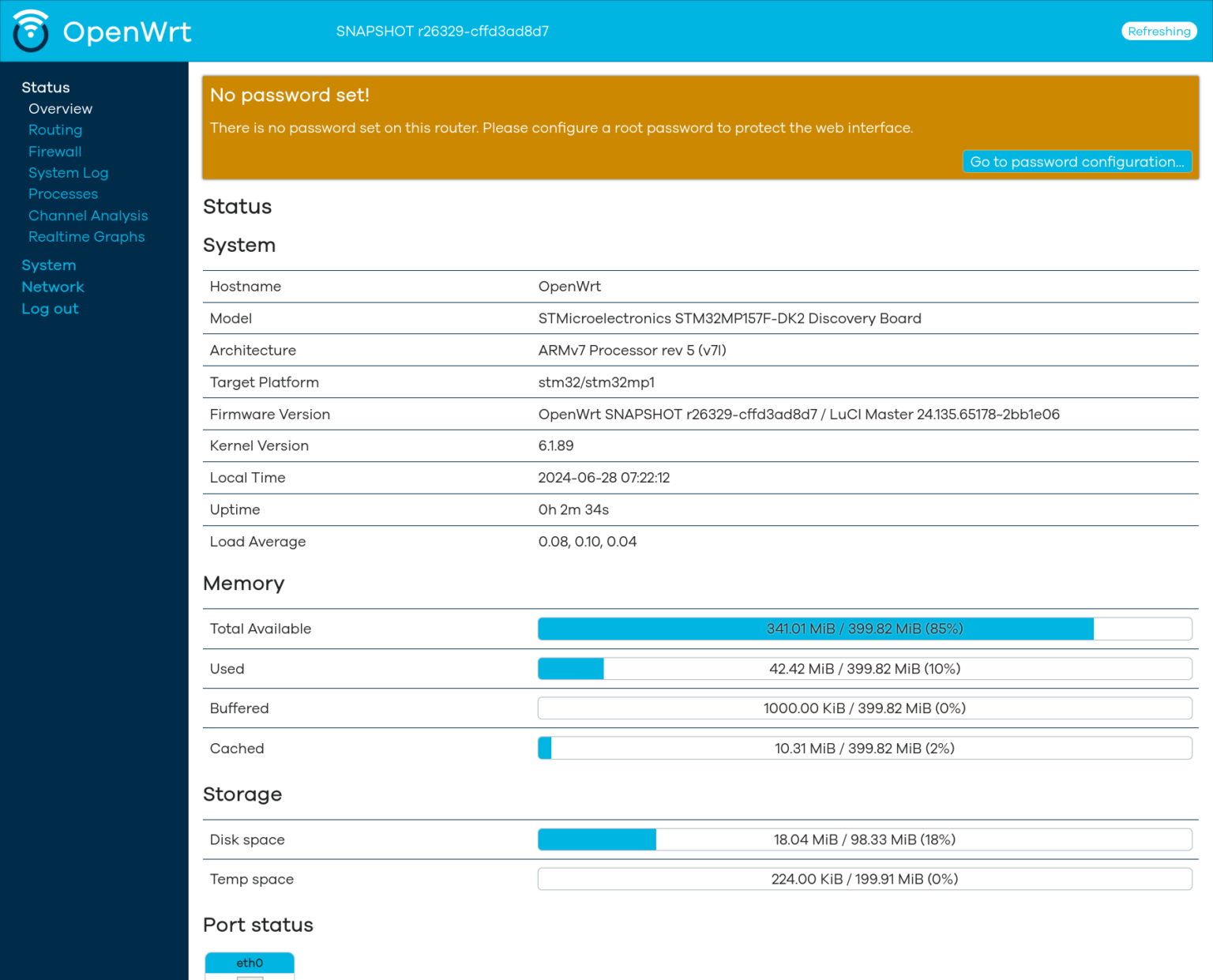View the System Log
Screen dimensions: 1213x980
point(69,173)
